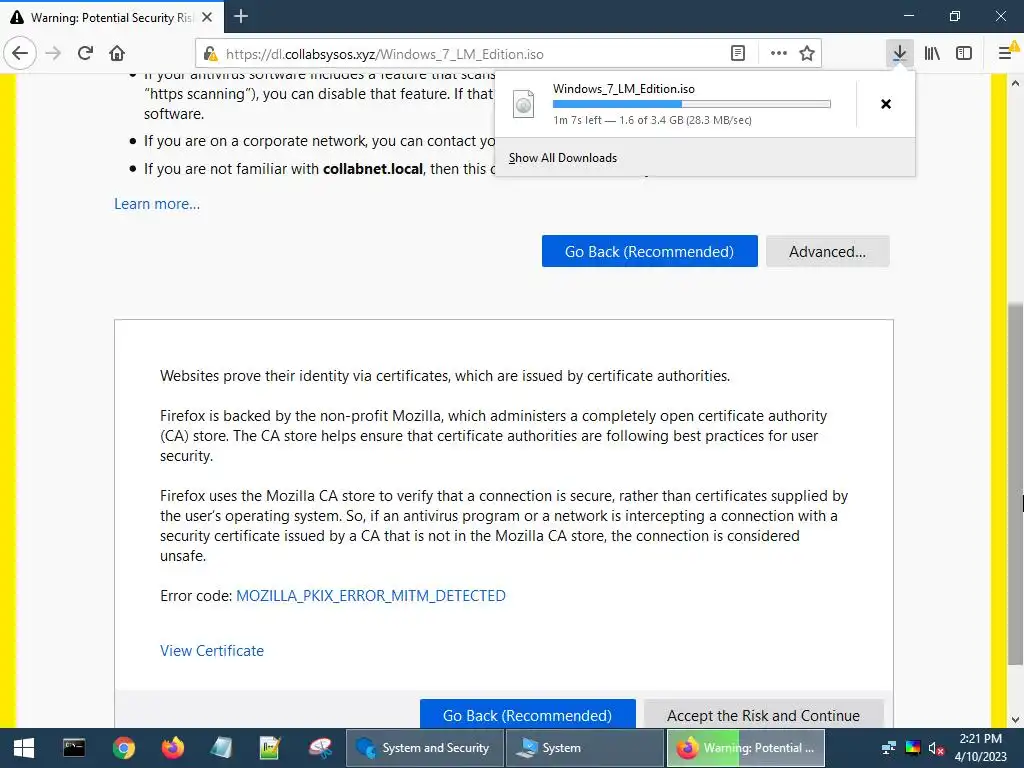Open the Snipping Tool taskbar icon
The image size is (1024, 768).
(320, 748)
